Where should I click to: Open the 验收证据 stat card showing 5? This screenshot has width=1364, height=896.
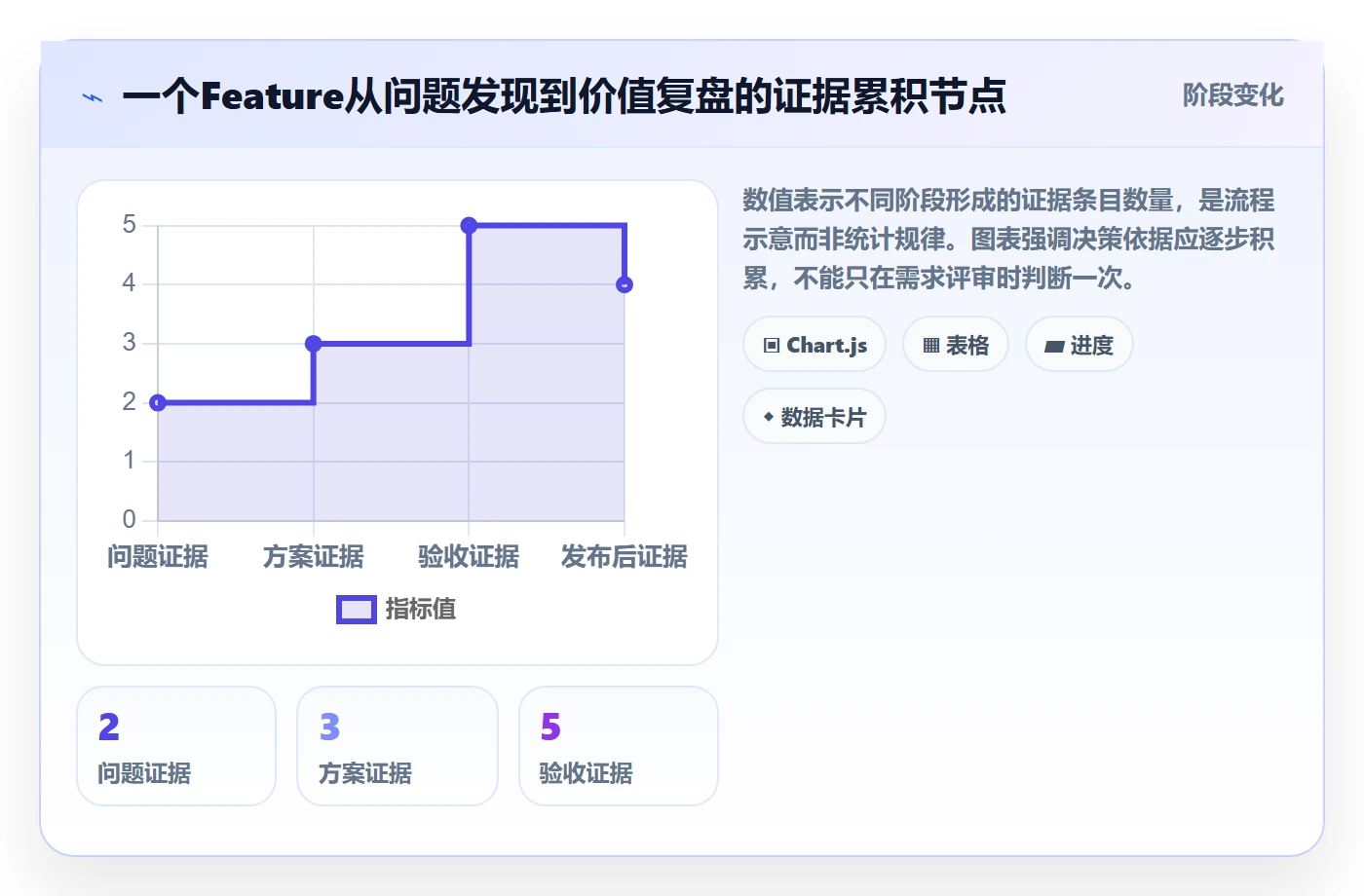pyautogui.click(x=619, y=746)
